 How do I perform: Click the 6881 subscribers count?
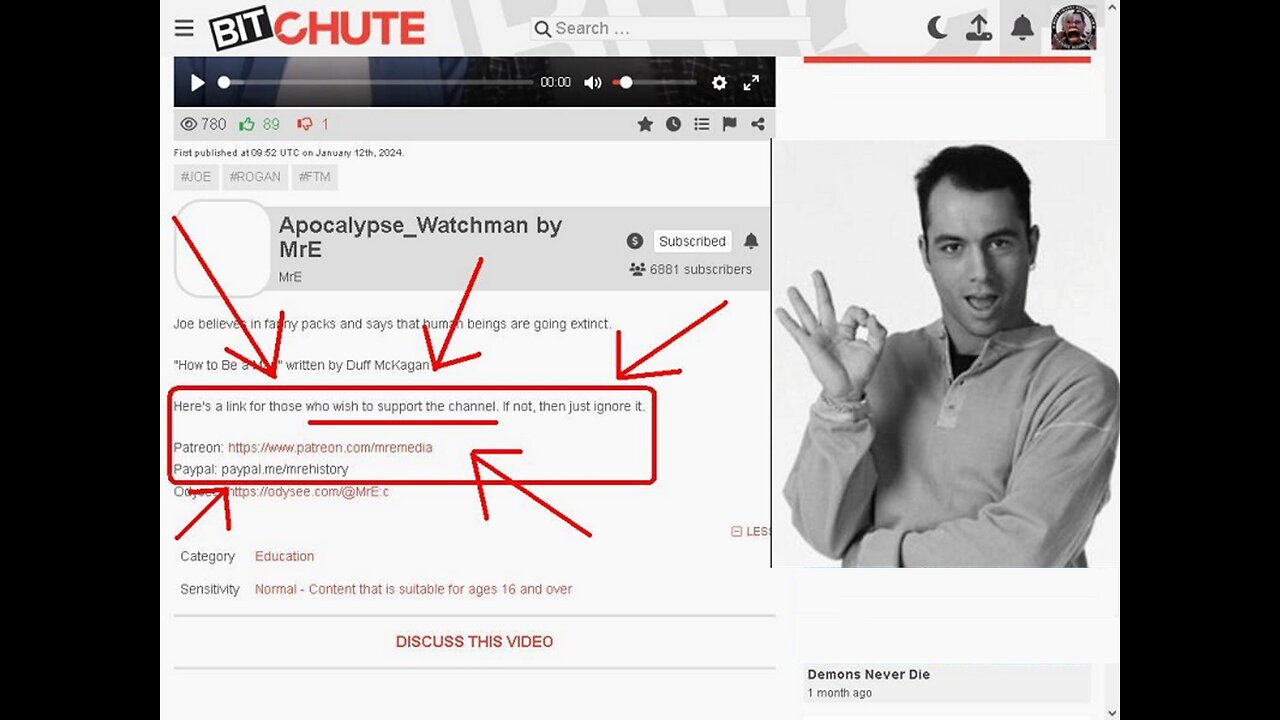(x=690, y=269)
